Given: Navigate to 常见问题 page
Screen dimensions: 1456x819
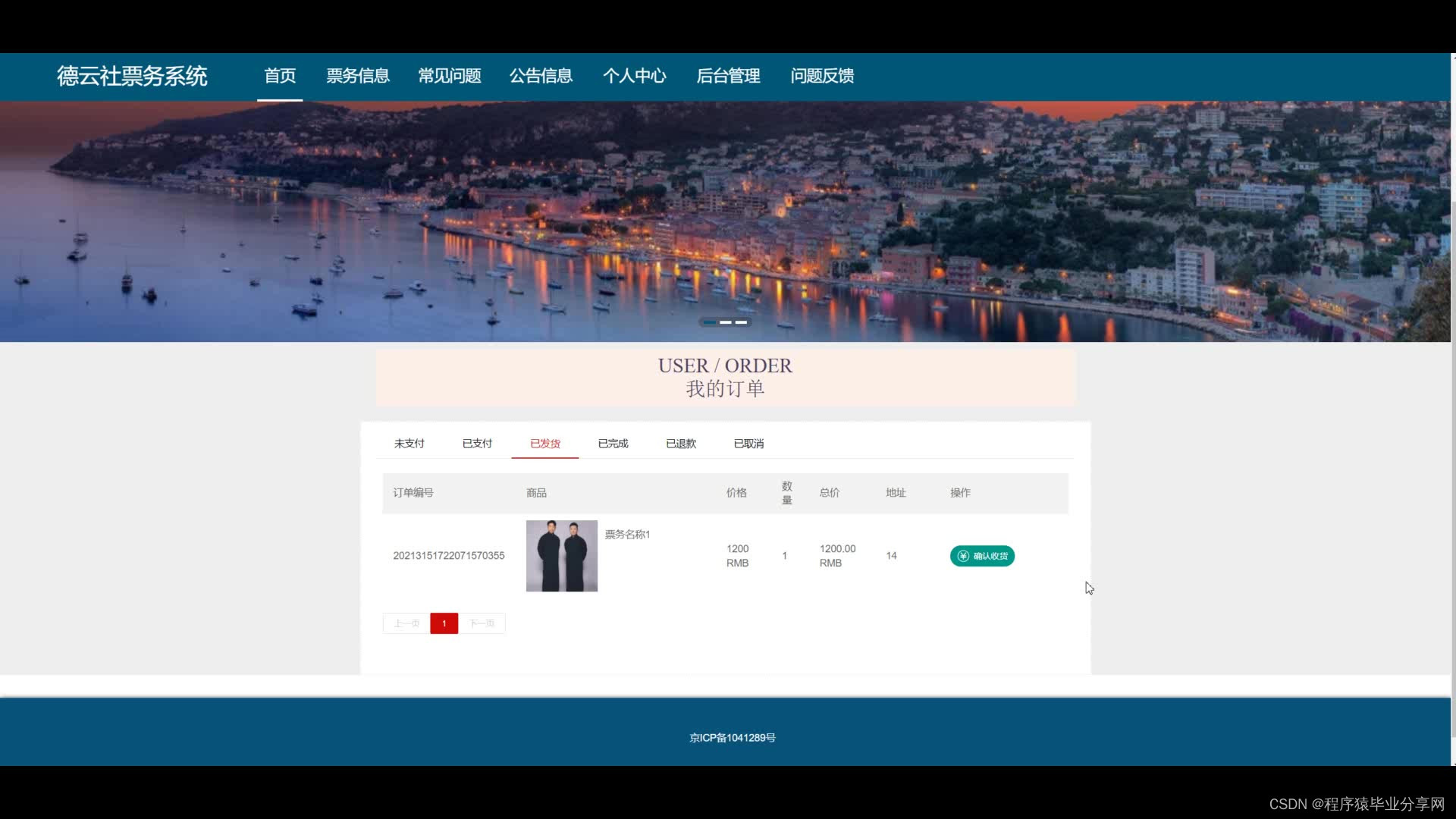Looking at the screenshot, I should (450, 76).
